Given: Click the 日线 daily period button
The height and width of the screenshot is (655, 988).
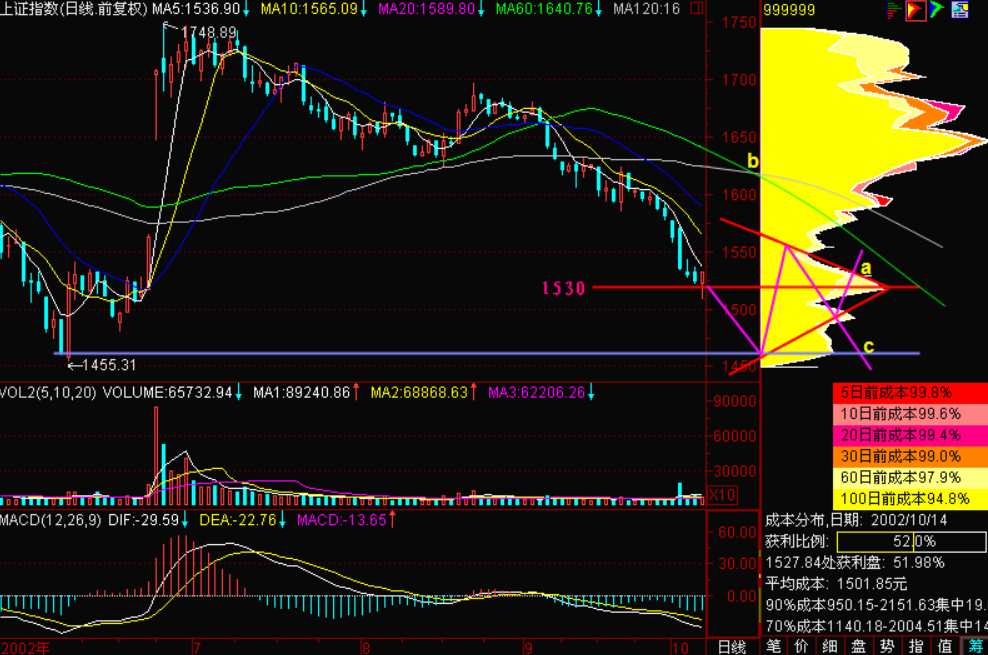Looking at the screenshot, I should (731, 647).
